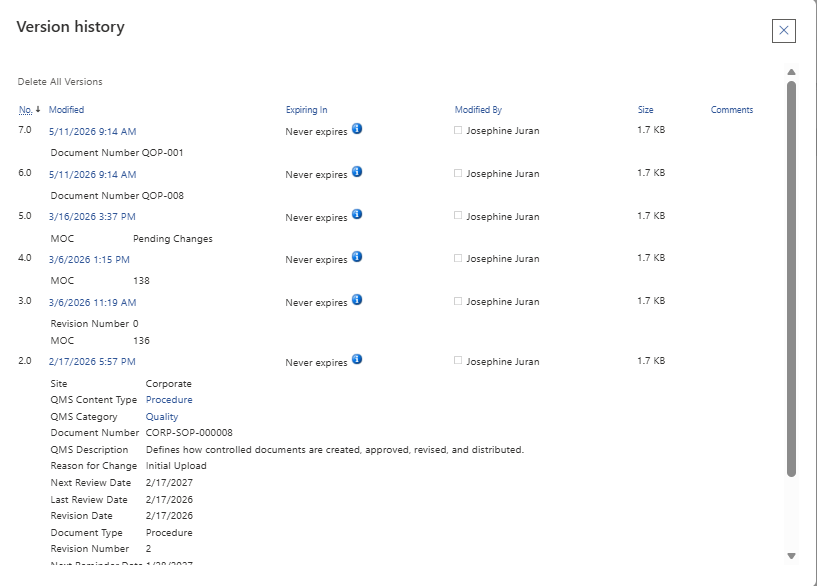Click the info icon for version 6.0
The height and width of the screenshot is (586, 817).
[x=357, y=171]
